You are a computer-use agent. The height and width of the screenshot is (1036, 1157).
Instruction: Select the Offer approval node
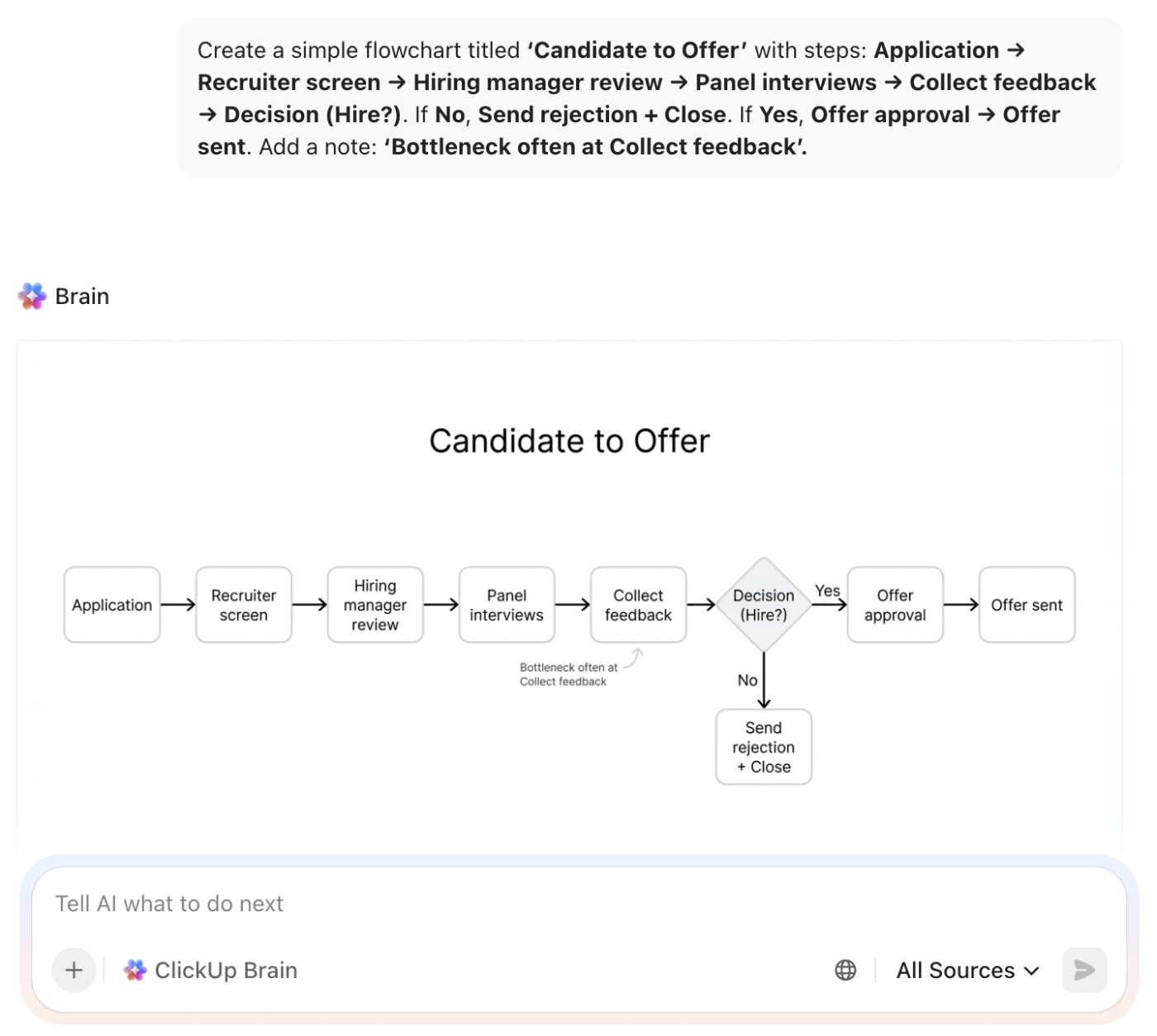894,604
